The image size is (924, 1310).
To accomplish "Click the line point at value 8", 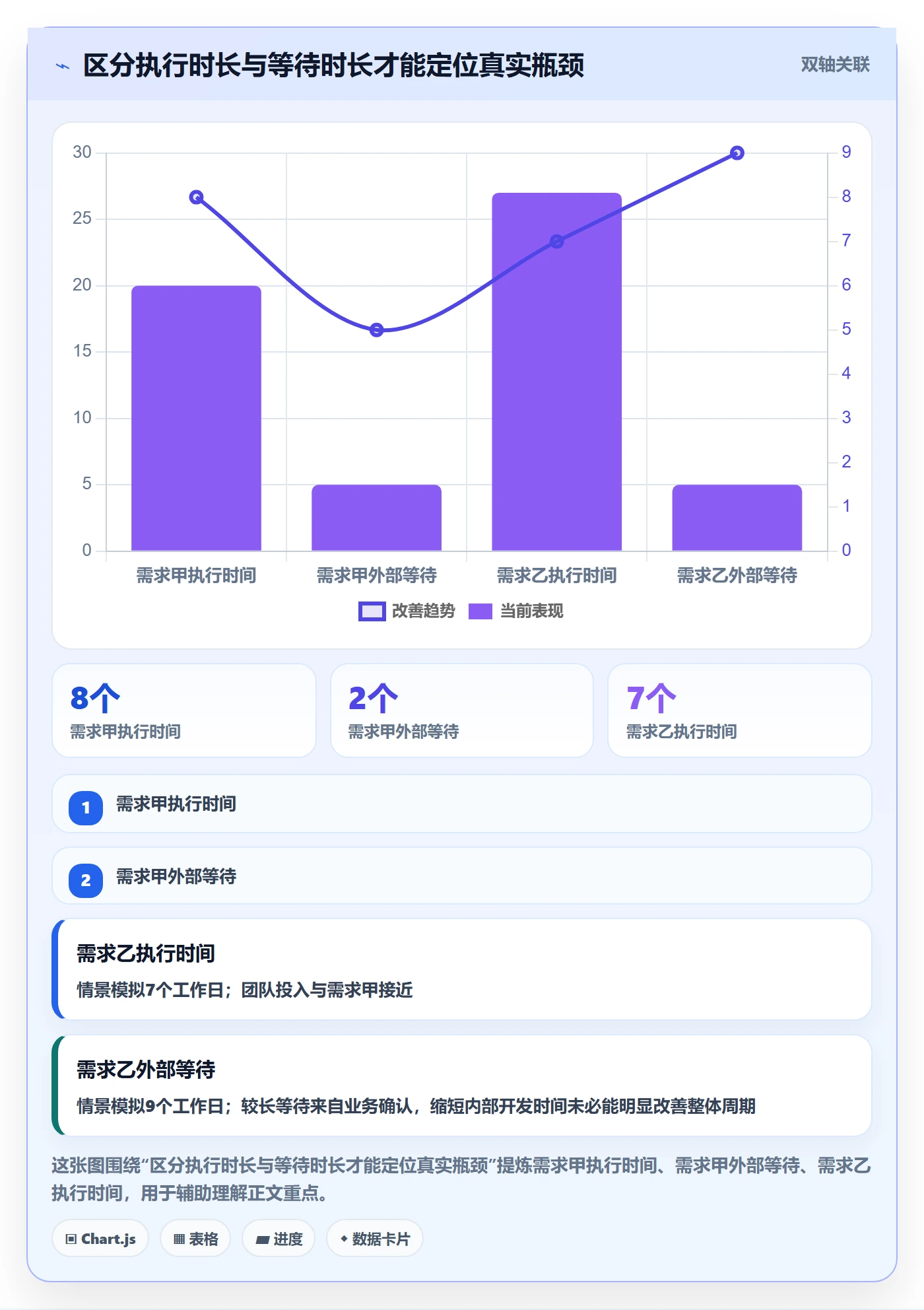I will click(x=196, y=197).
